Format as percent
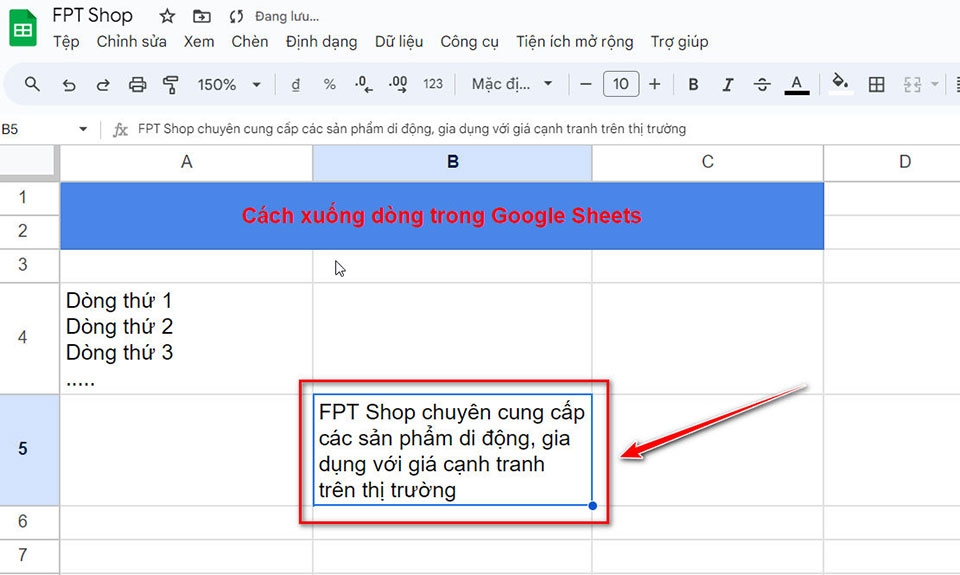 tap(329, 85)
